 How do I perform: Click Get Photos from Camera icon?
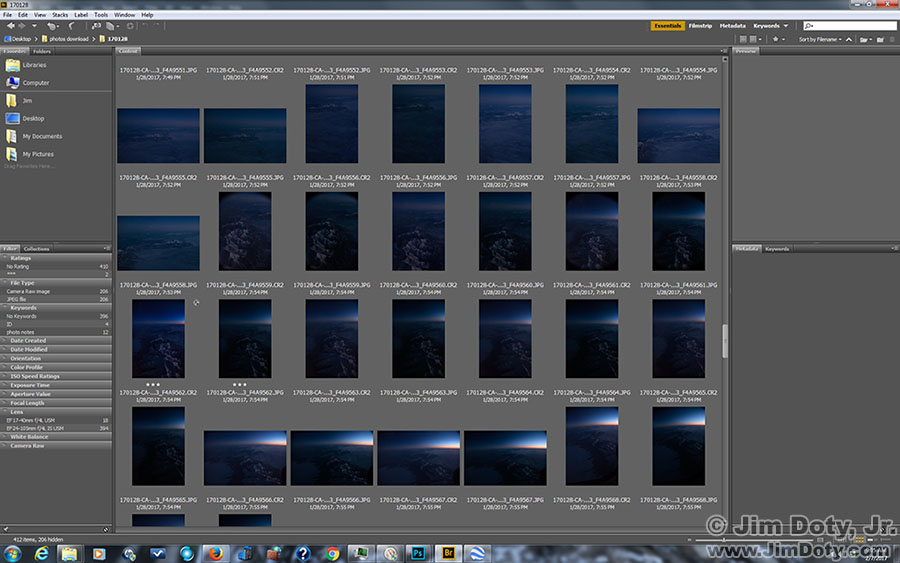(96, 26)
